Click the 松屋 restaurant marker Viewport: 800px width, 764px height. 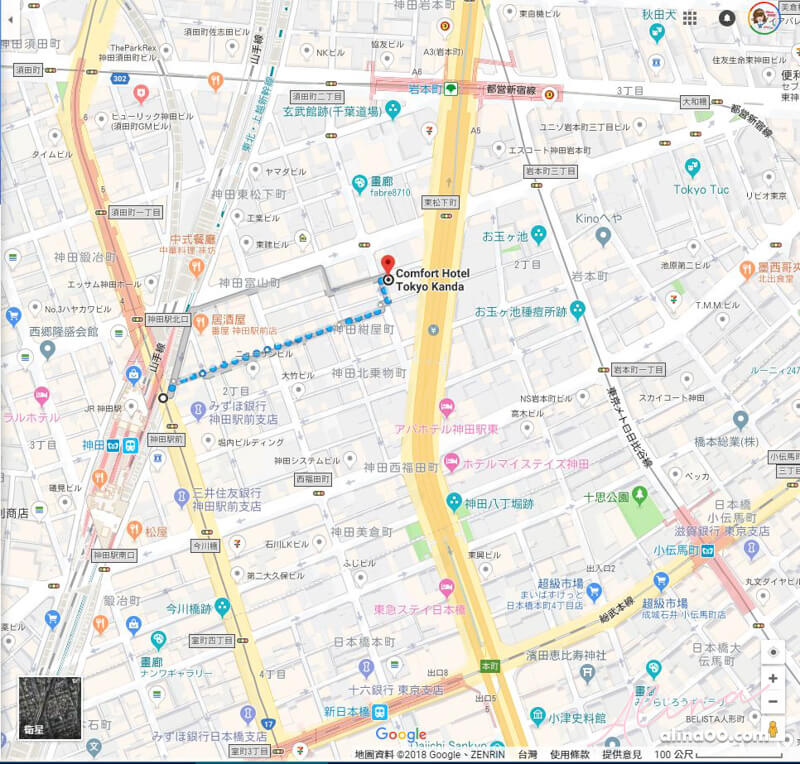click(134, 531)
